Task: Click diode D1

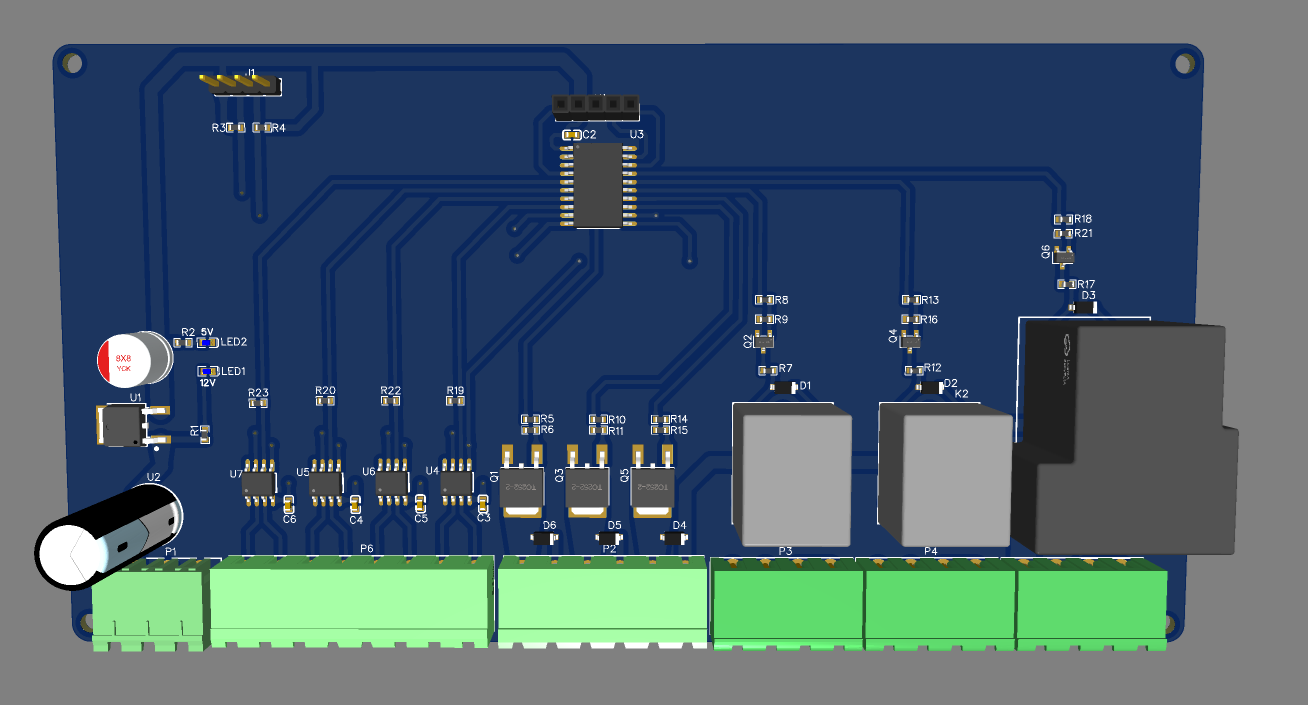Action: pos(783,387)
